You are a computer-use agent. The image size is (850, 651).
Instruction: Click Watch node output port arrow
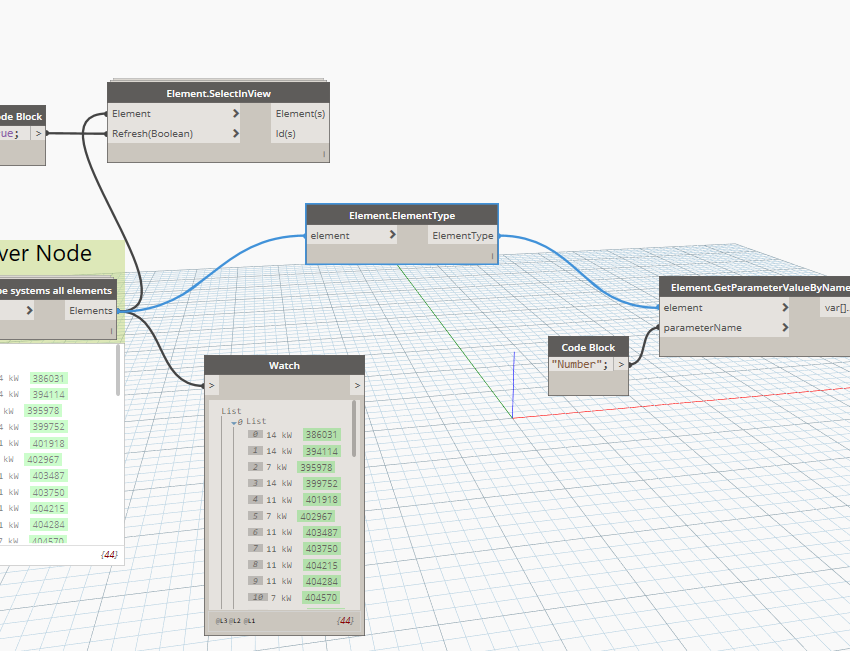(x=357, y=385)
